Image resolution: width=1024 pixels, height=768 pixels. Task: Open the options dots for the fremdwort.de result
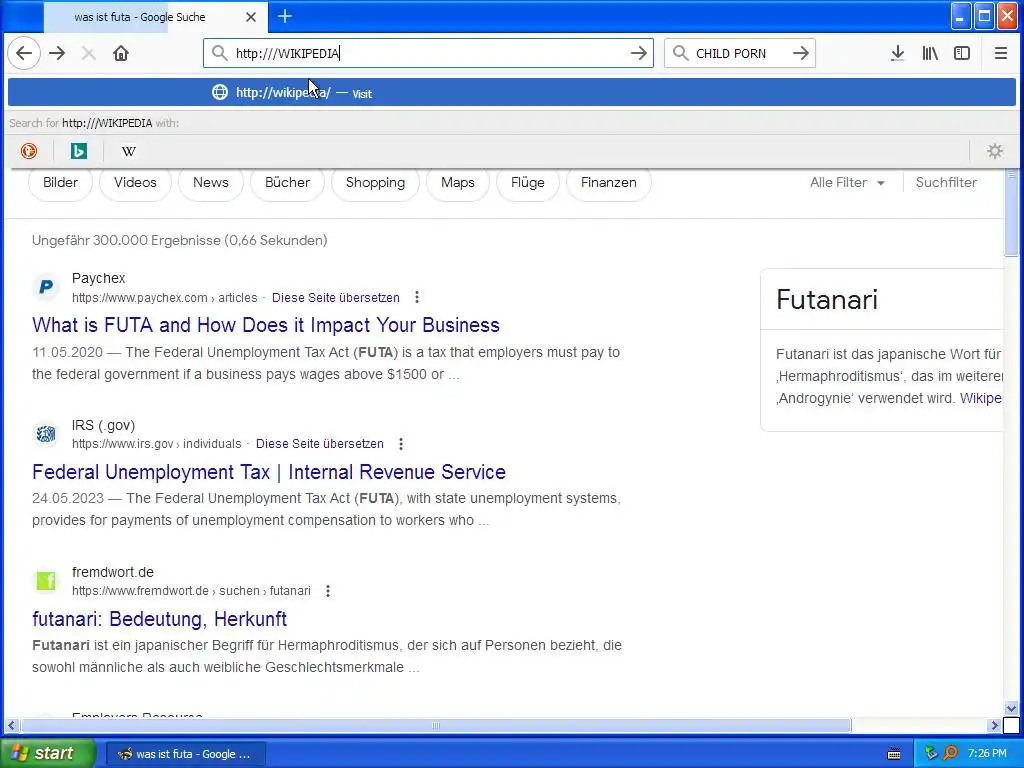click(328, 591)
